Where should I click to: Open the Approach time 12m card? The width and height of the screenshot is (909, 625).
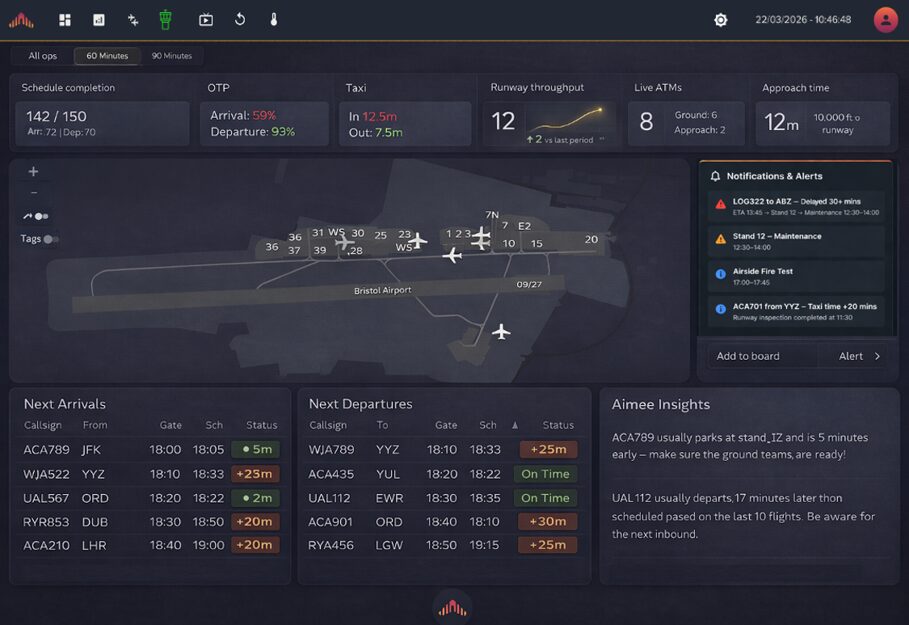coord(822,123)
